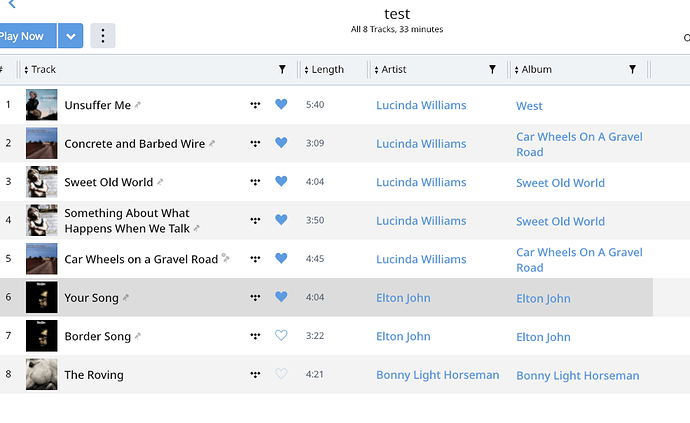Click edit pencil next to Concrete and Barbed Wire
The height and width of the screenshot is (423, 690).
(212, 143)
